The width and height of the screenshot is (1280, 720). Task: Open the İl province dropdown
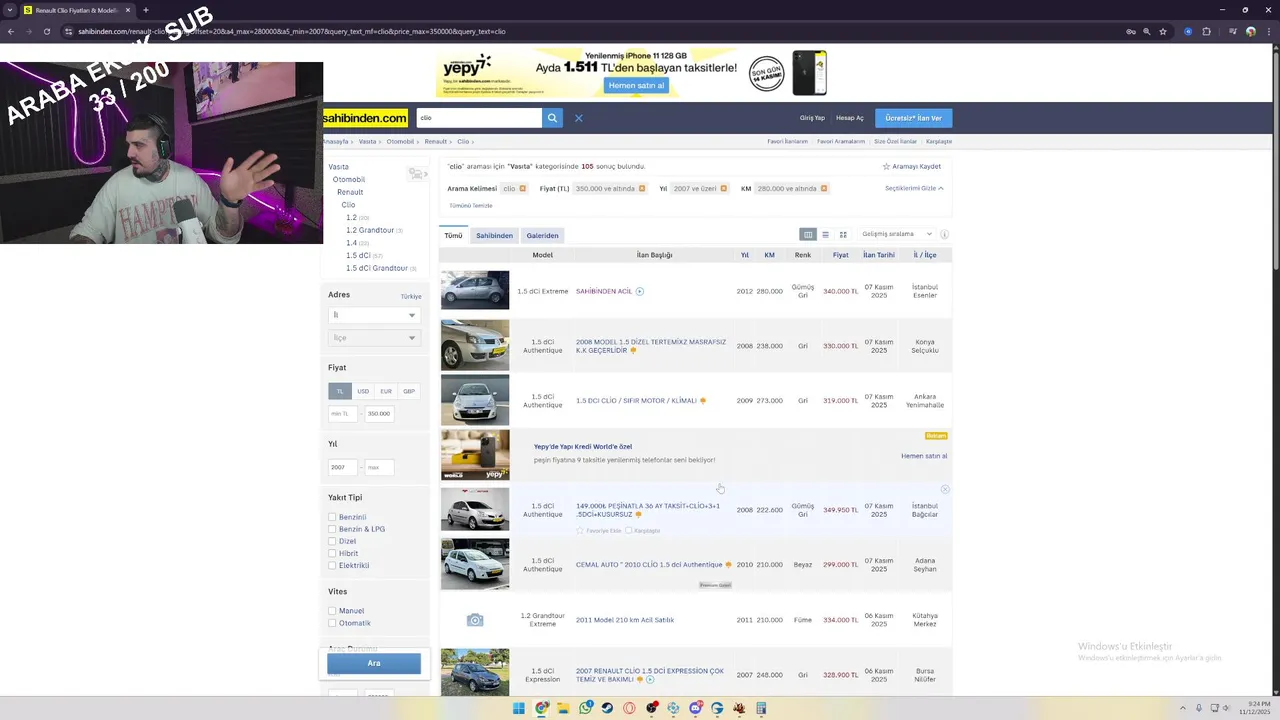click(374, 315)
